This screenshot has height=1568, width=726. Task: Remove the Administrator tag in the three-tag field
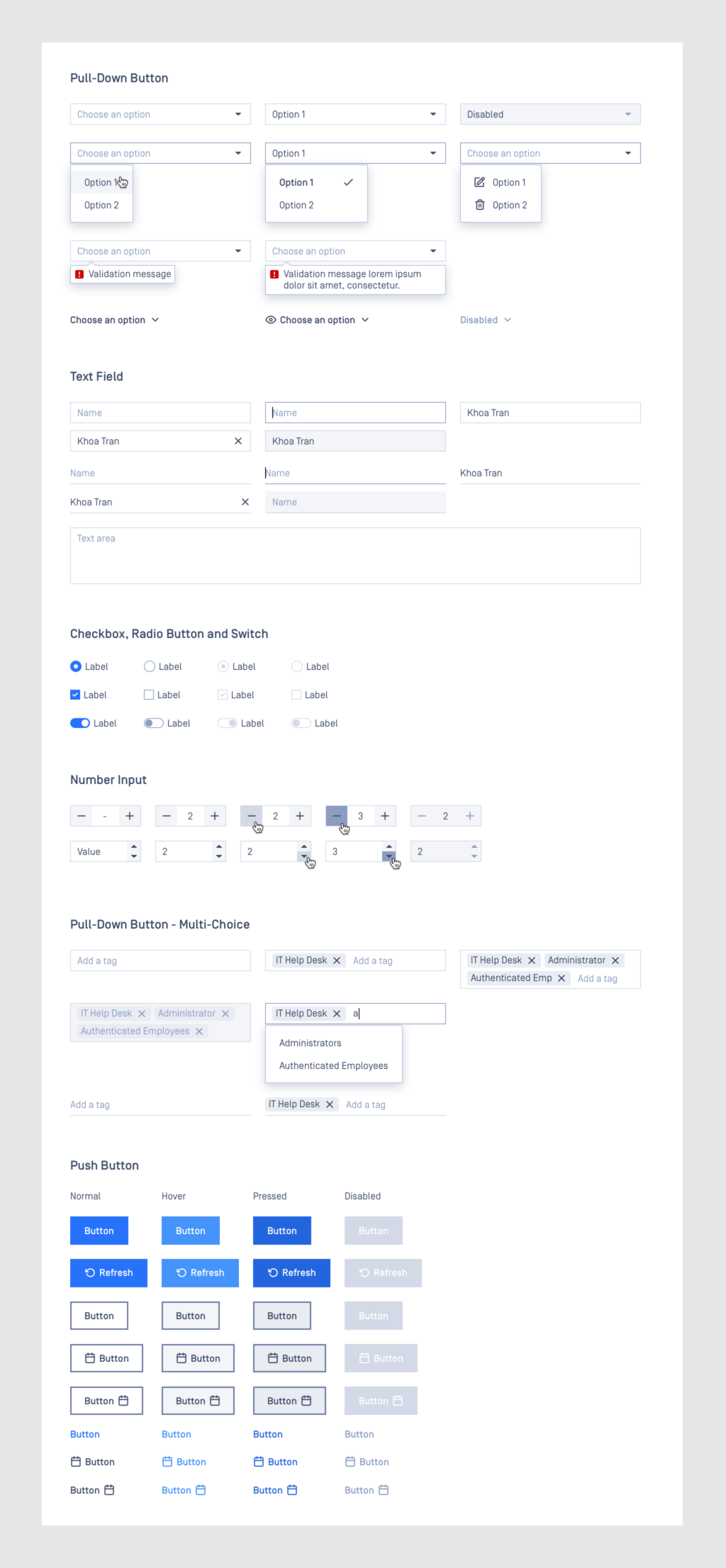coord(615,961)
